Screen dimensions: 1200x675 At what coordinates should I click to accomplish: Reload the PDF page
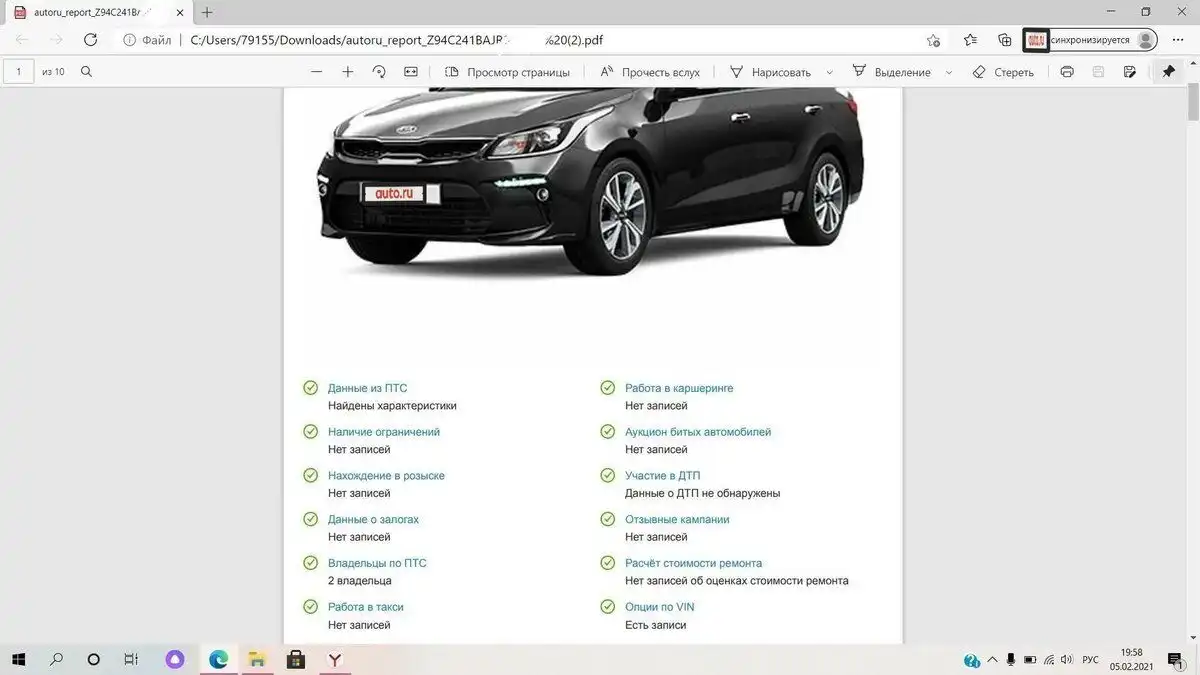click(90, 40)
